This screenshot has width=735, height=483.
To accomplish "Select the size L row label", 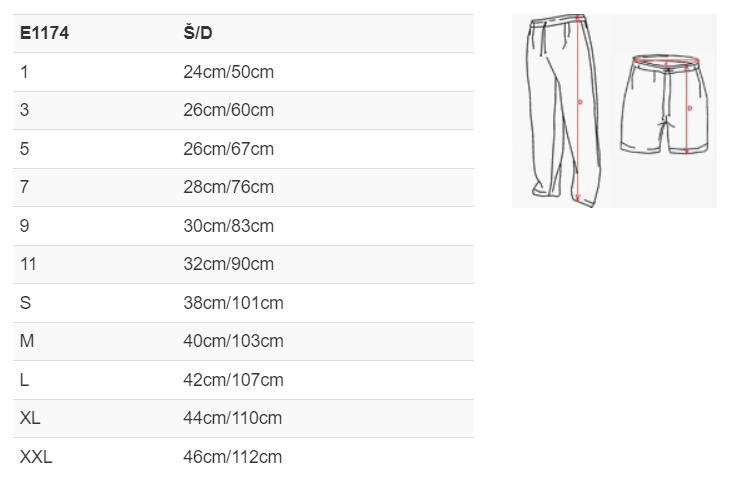I will 25,380.
